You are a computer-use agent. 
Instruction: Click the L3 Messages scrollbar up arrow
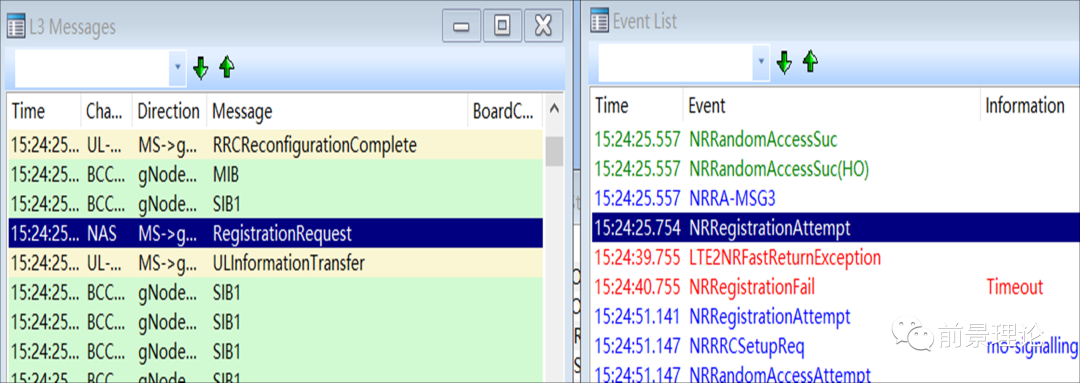[554, 110]
